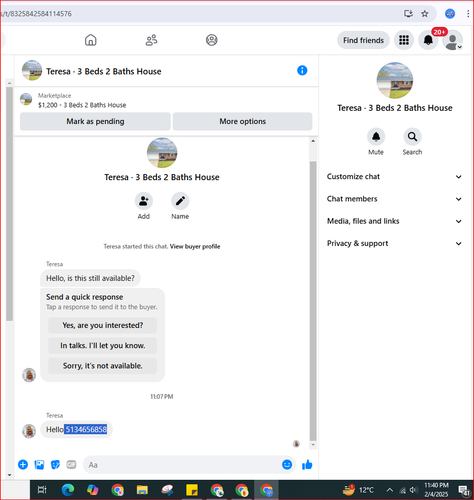
Task: Send quick response 'Yes, are you interested?'
Action: coord(102,325)
